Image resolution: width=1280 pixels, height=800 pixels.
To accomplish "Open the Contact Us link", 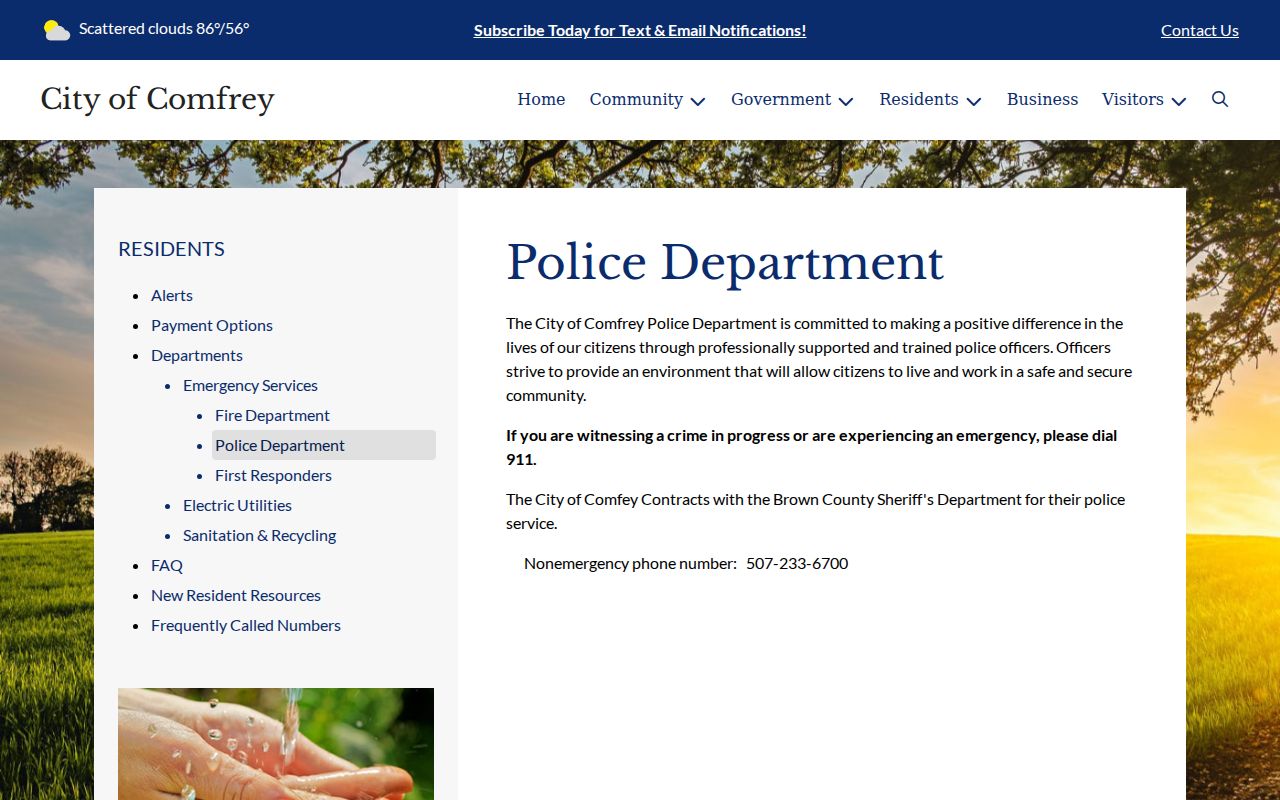I will pos(1200,30).
